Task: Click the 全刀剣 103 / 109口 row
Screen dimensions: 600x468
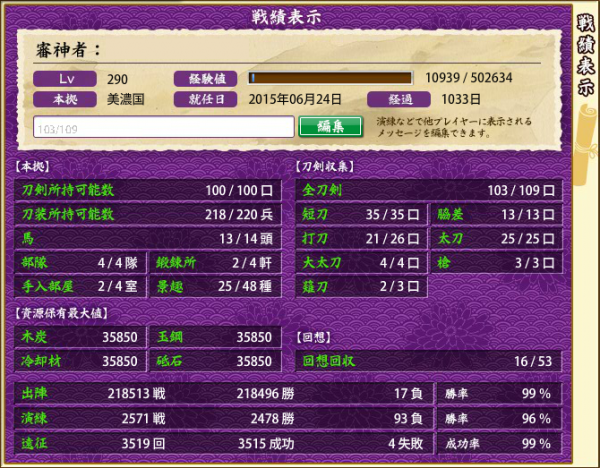Action: click(x=429, y=191)
